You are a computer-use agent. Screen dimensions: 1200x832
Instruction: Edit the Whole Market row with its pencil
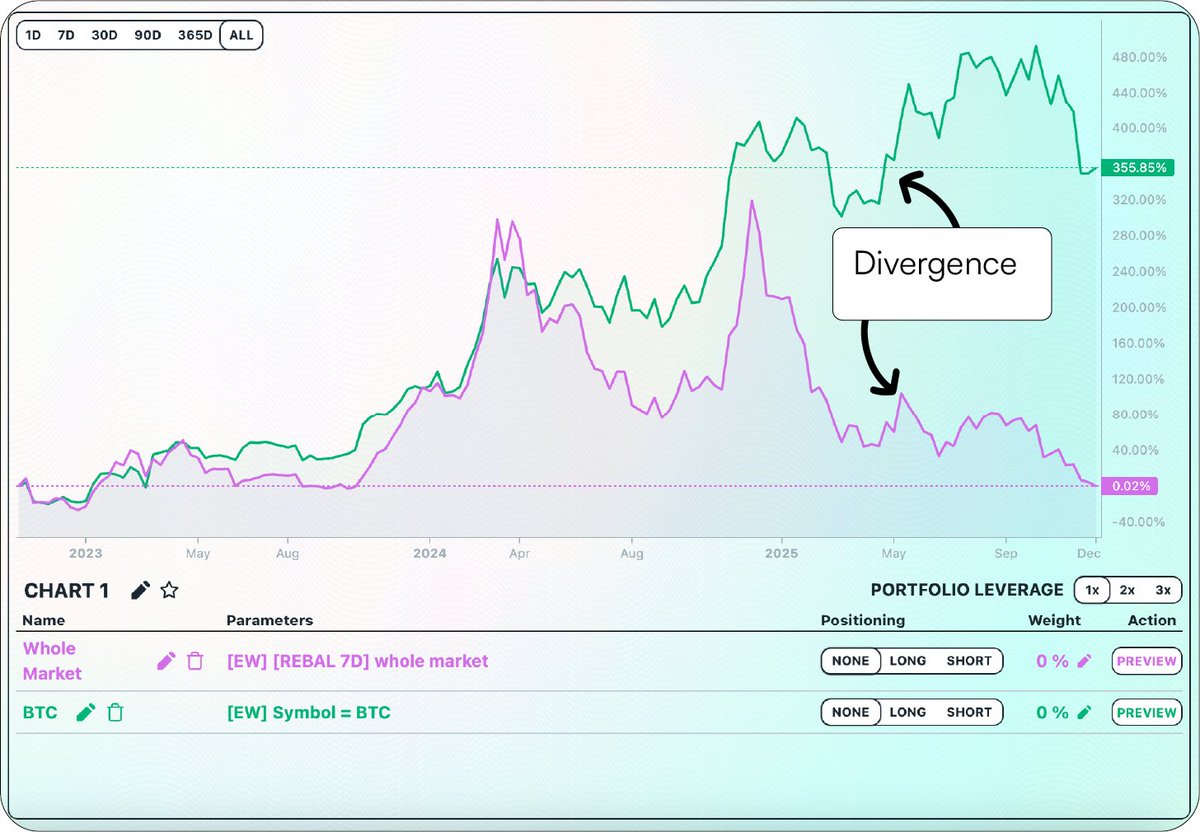pos(166,661)
